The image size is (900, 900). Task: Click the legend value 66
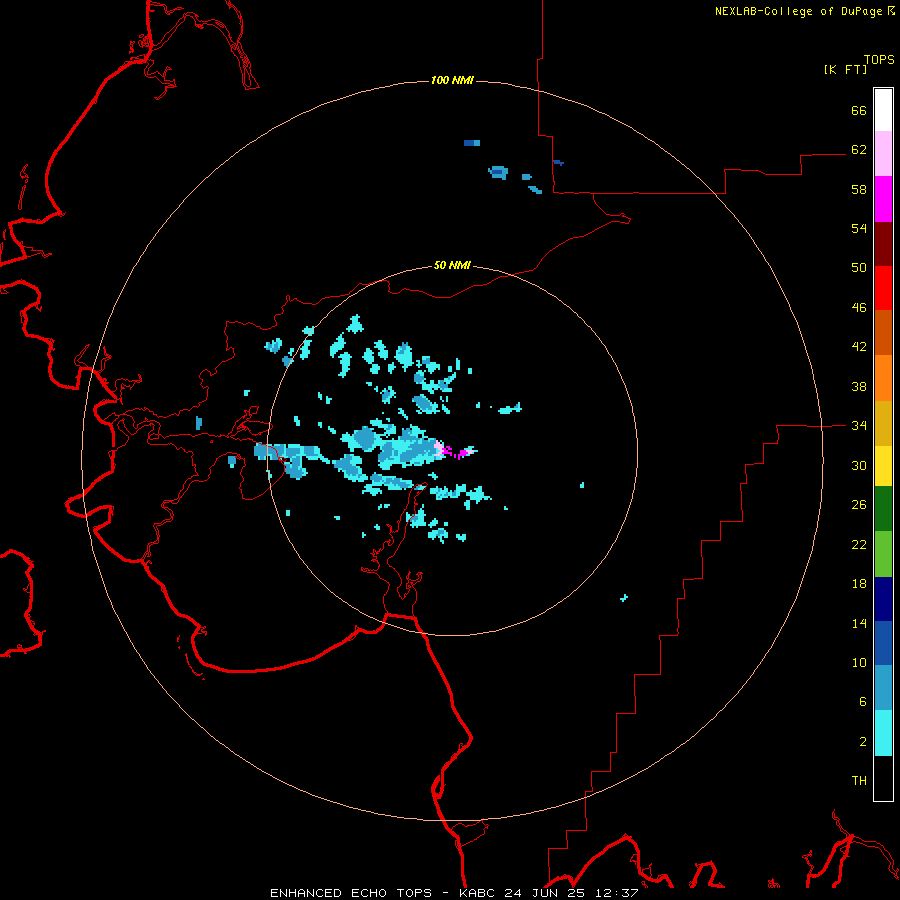[859, 110]
